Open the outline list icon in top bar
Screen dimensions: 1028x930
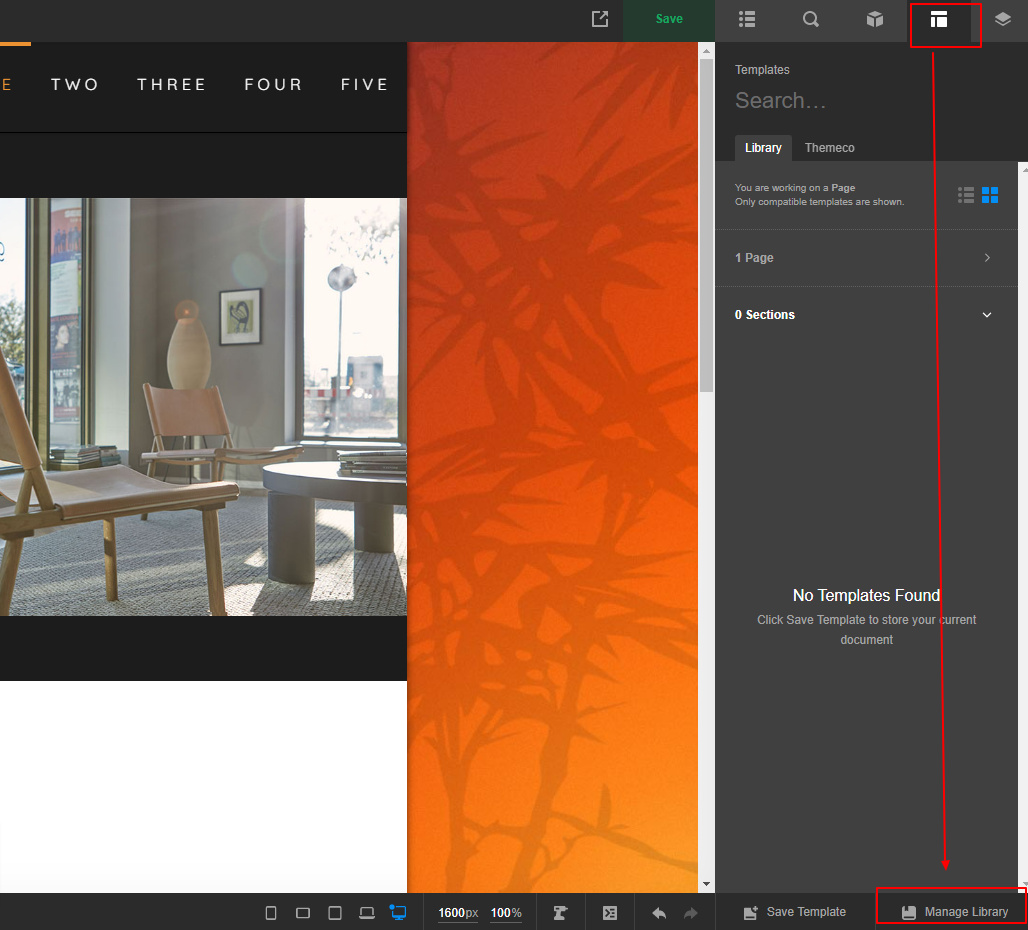[x=747, y=20]
